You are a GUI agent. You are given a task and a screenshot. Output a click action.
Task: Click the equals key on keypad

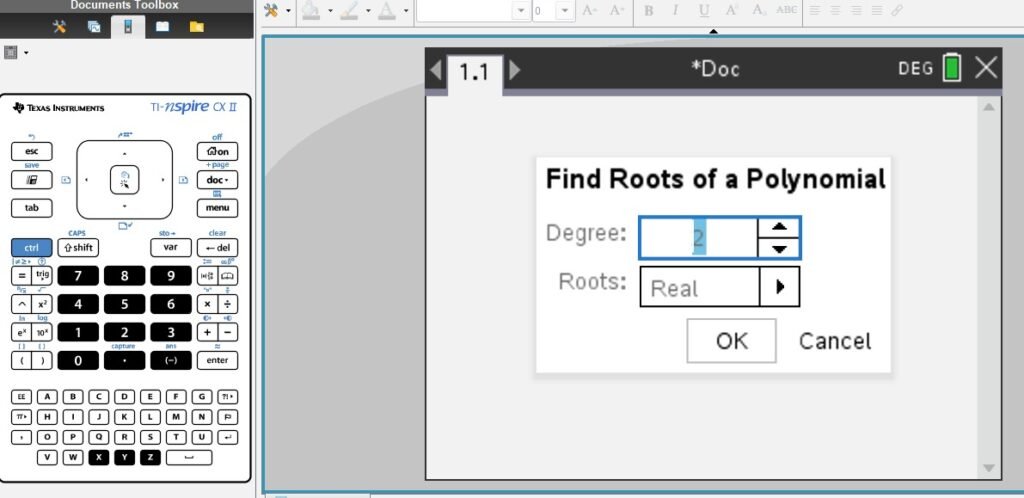point(22,276)
